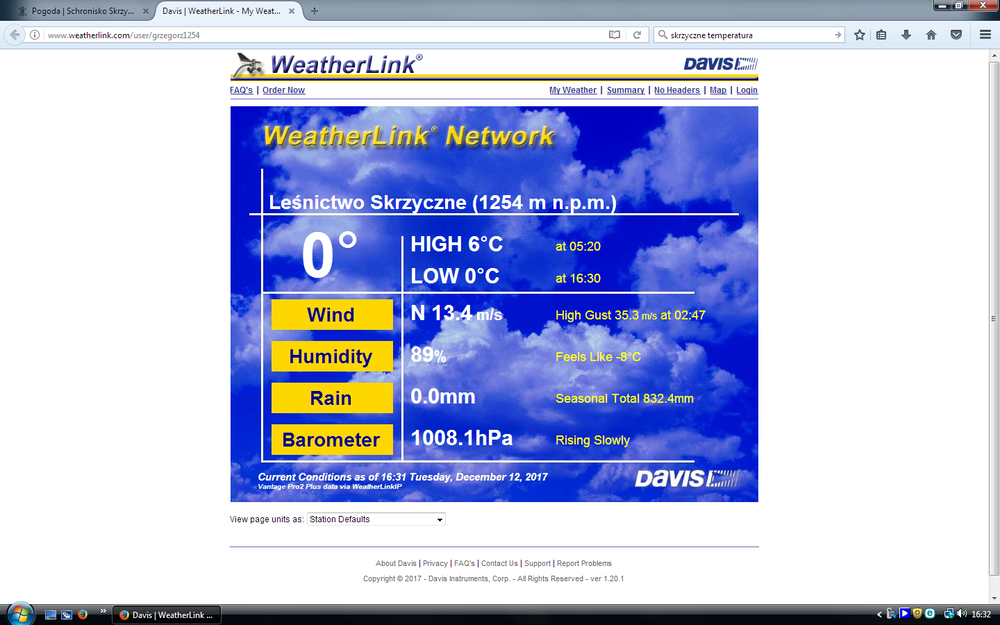The height and width of the screenshot is (625, 1000).
Task: Reload the page with the refresh icon
Action: (x=636, y=35)
